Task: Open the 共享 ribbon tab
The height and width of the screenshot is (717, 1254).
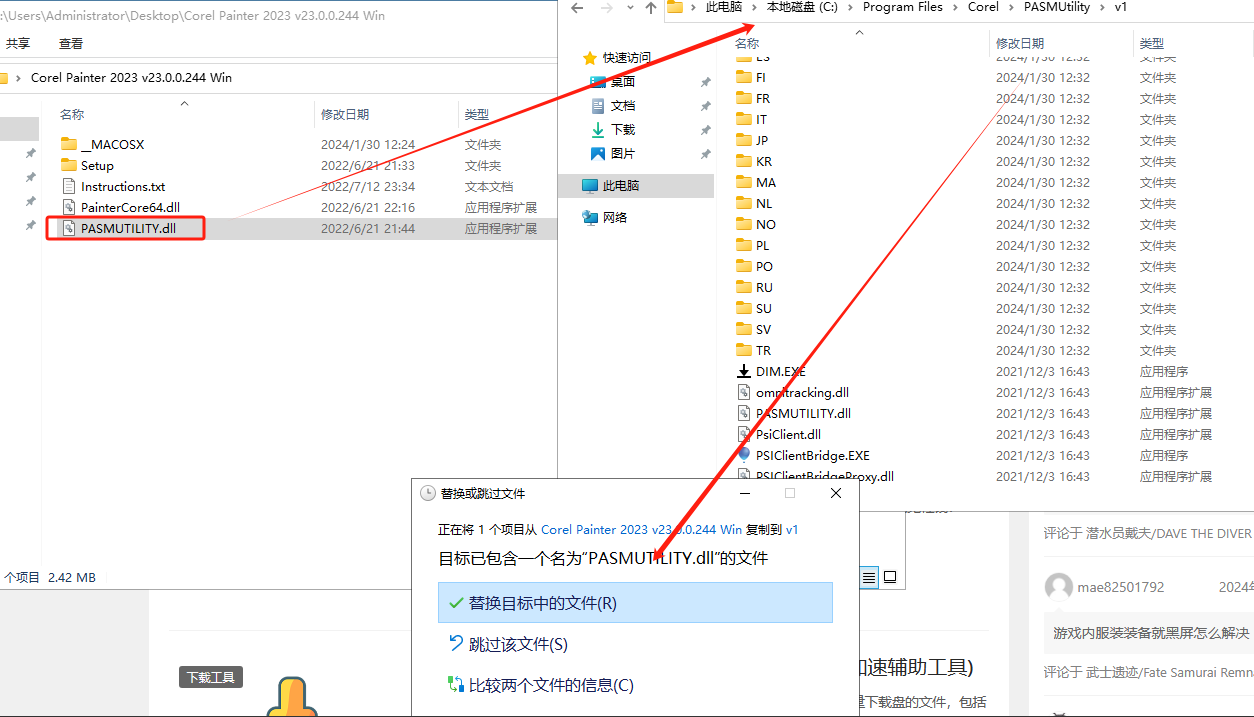Action: click(18, 44)
